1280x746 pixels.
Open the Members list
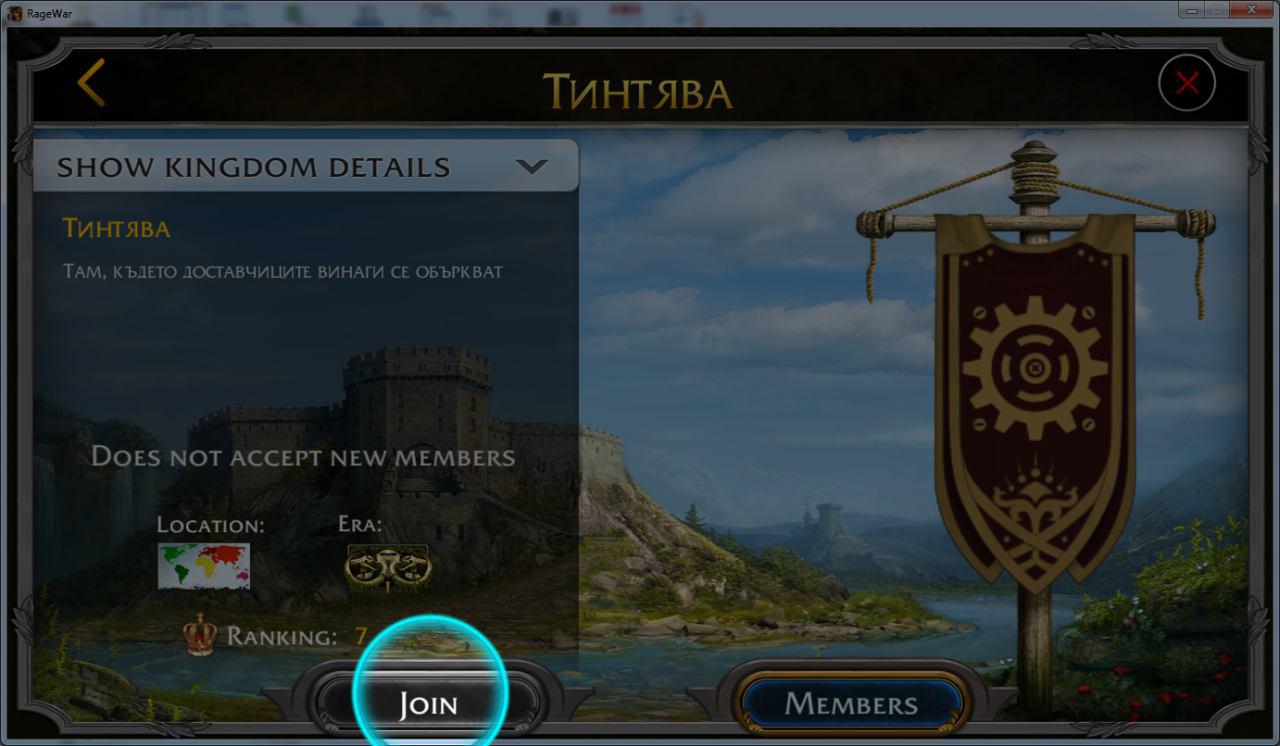tap(851, 704)
